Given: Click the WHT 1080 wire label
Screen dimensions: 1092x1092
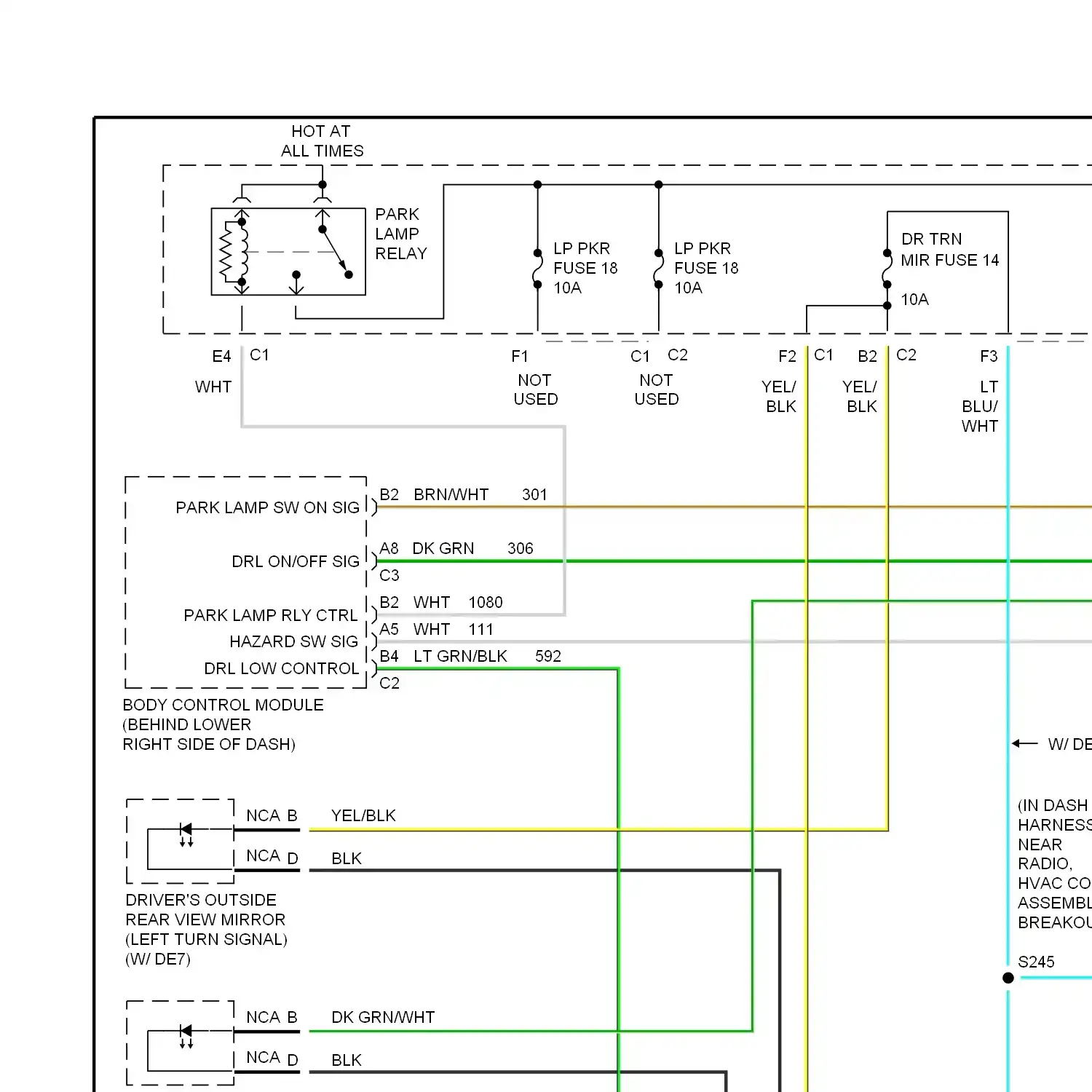Looking at the screenshot, I should coord(458,602).
